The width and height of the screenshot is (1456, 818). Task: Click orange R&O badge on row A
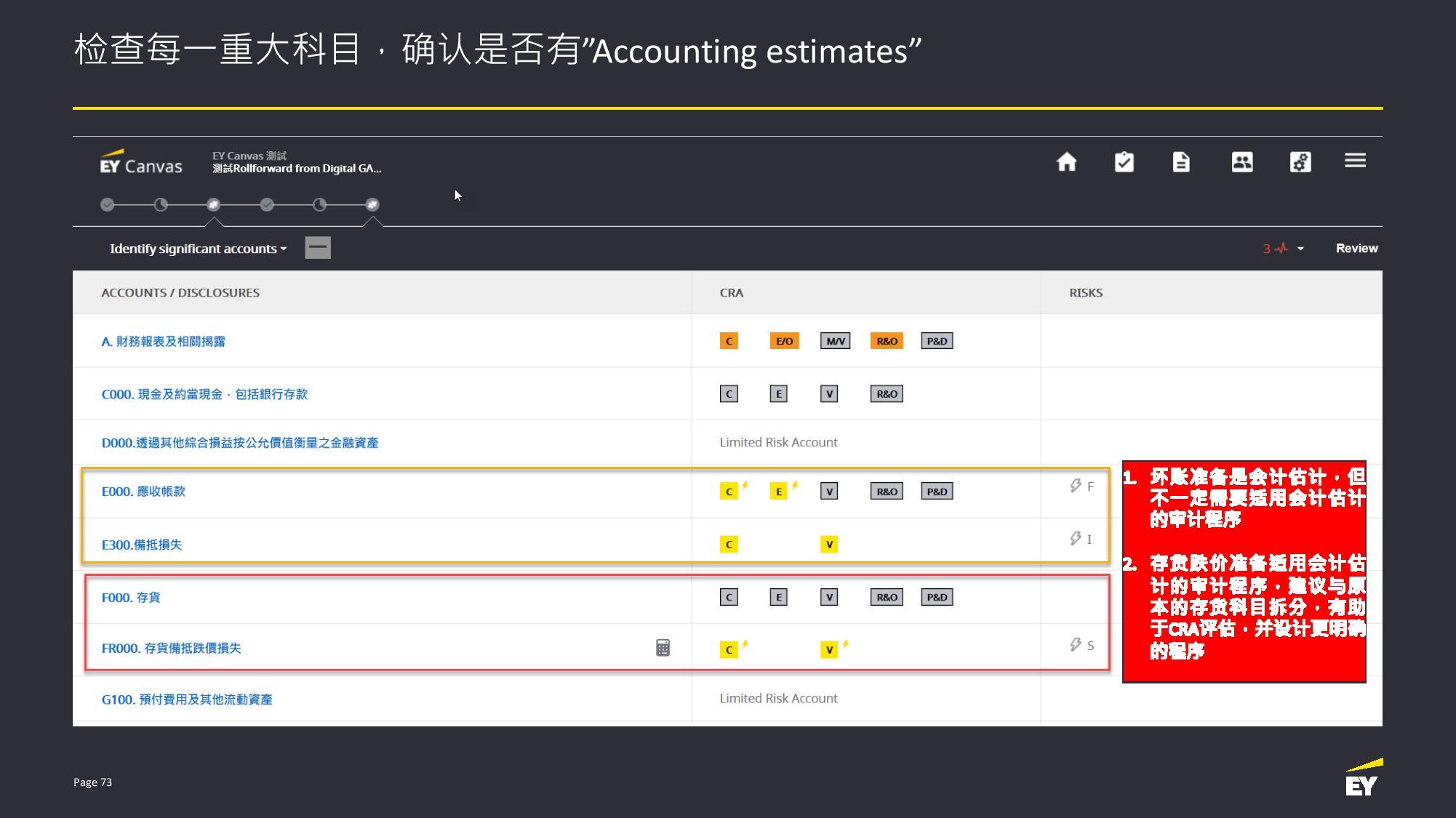pos(887,341)
